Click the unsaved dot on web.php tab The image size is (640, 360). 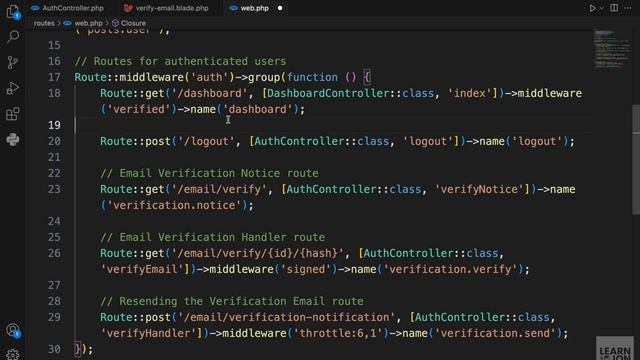tap(280, 8)
